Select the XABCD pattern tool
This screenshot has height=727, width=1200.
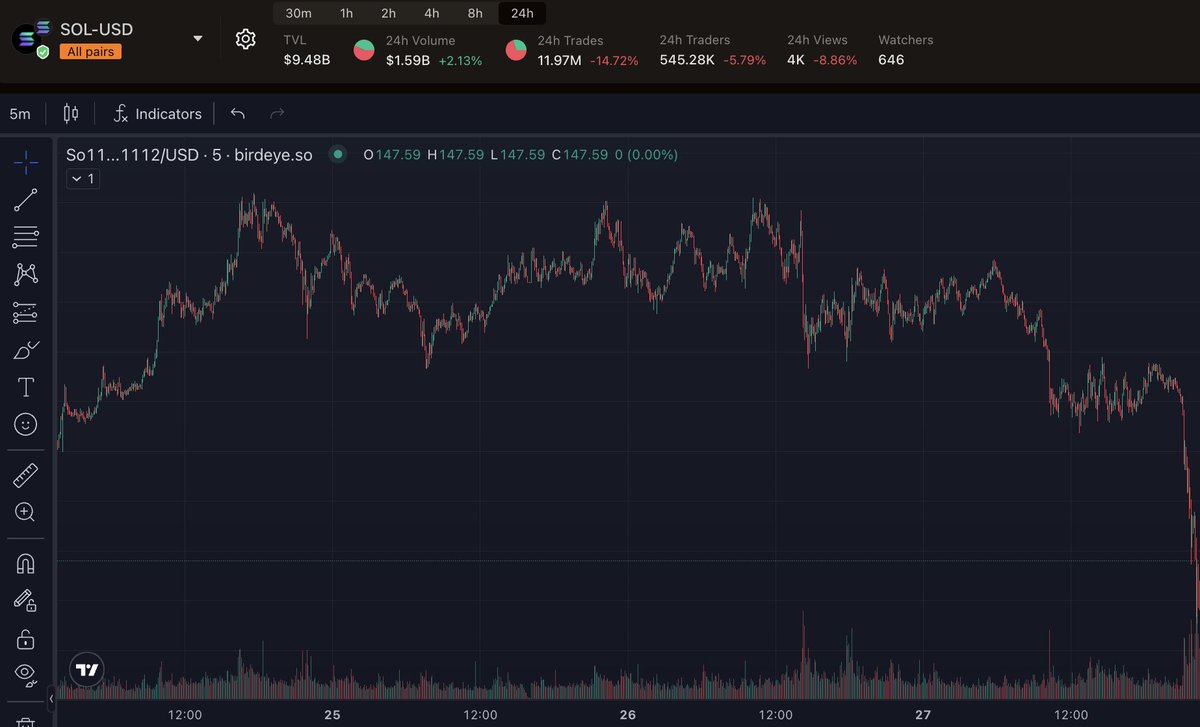click(26, 274)
